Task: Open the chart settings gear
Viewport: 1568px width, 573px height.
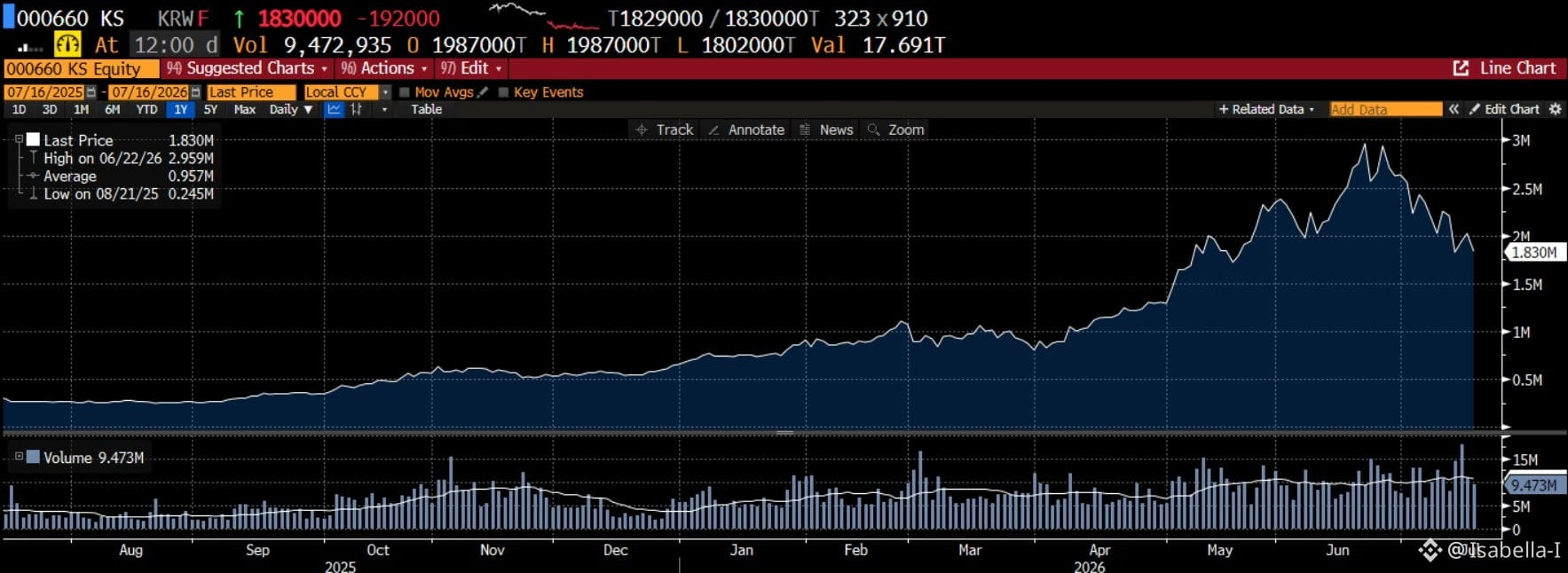Action: [1555, 109]
